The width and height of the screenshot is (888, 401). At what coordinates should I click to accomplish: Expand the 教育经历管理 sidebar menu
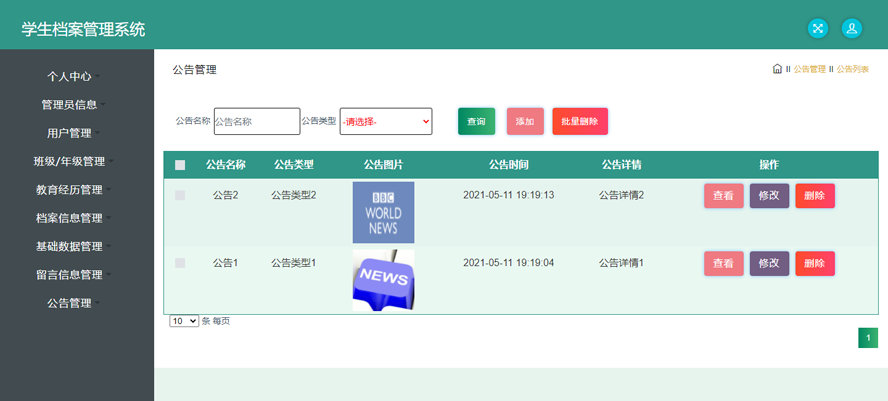[x=74, y=190]
